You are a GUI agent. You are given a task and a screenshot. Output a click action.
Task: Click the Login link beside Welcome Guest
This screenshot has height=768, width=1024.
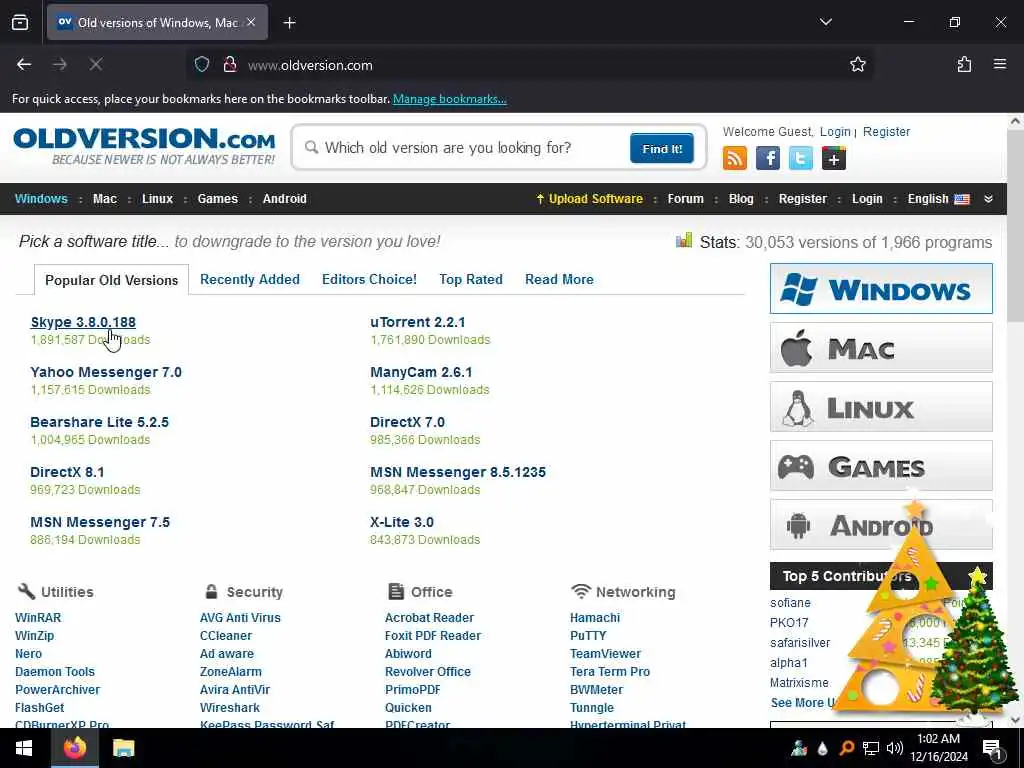pos(835,131)
